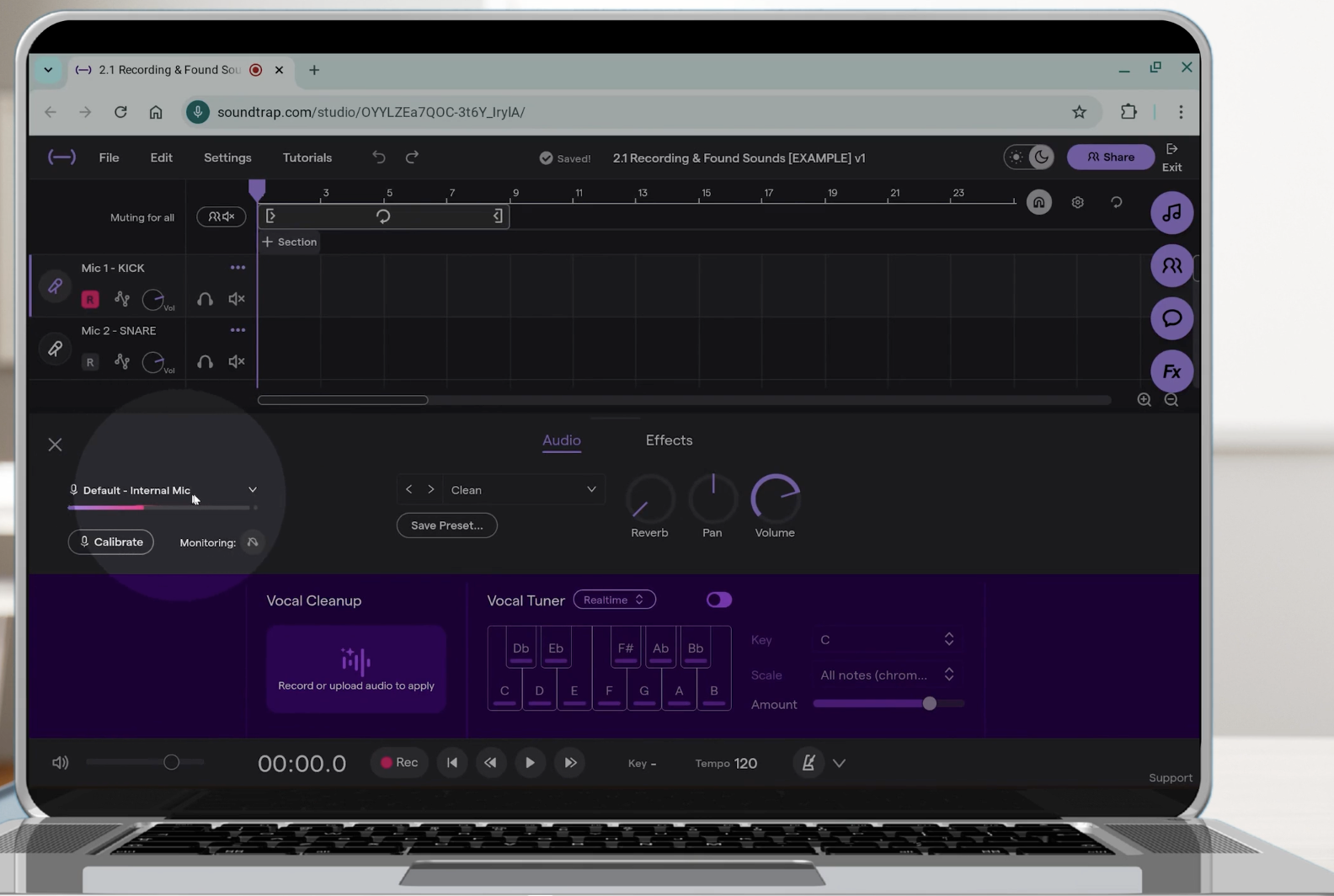Expand metronome options arrow
Image resolution: width=1334 pixels, height=896 pixels.
pyautogui.click(x=839, y=764)
